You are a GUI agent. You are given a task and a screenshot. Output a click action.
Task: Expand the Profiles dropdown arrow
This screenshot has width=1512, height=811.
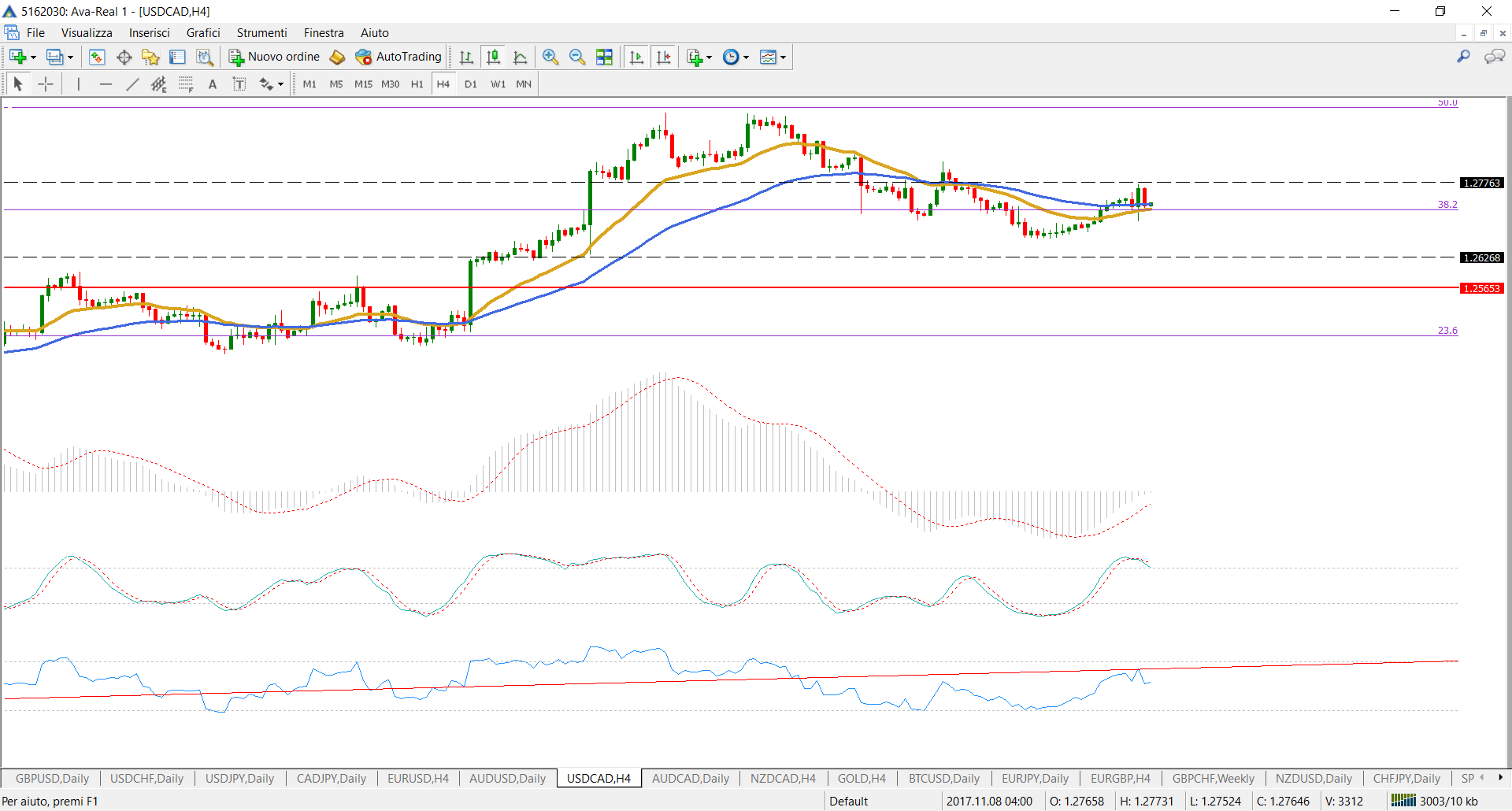(x=70, y=57)
